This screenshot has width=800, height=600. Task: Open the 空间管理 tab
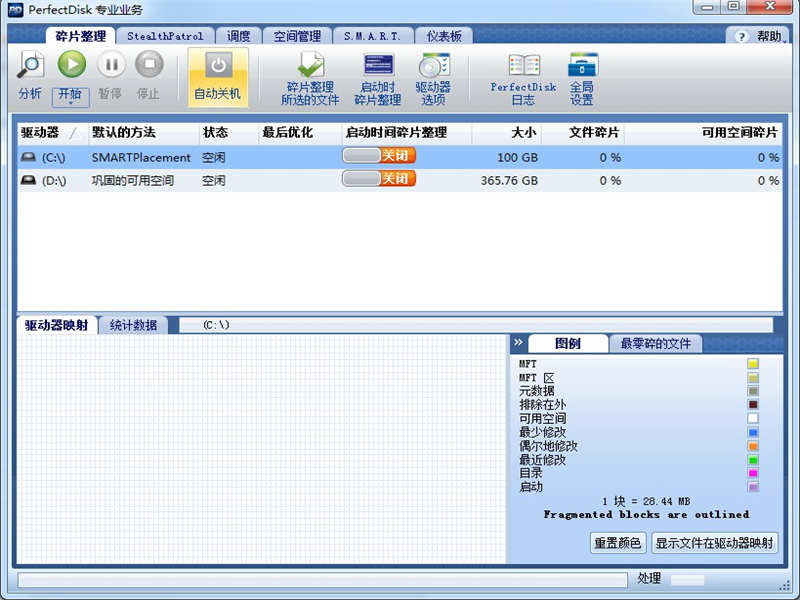297,36
